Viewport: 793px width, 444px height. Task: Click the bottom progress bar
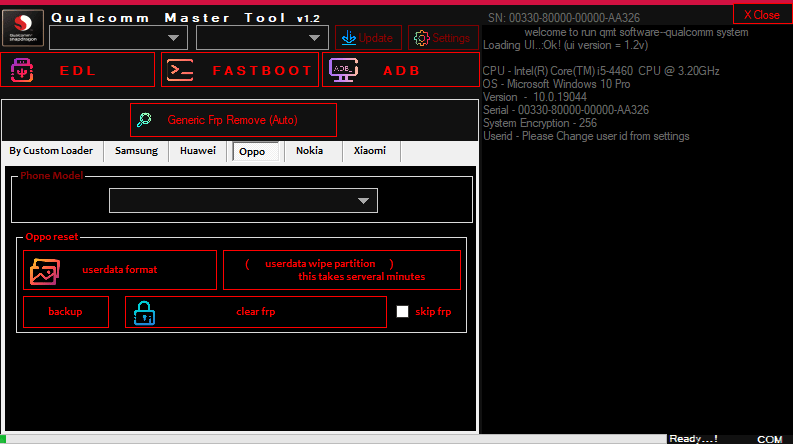coord(333,439)
